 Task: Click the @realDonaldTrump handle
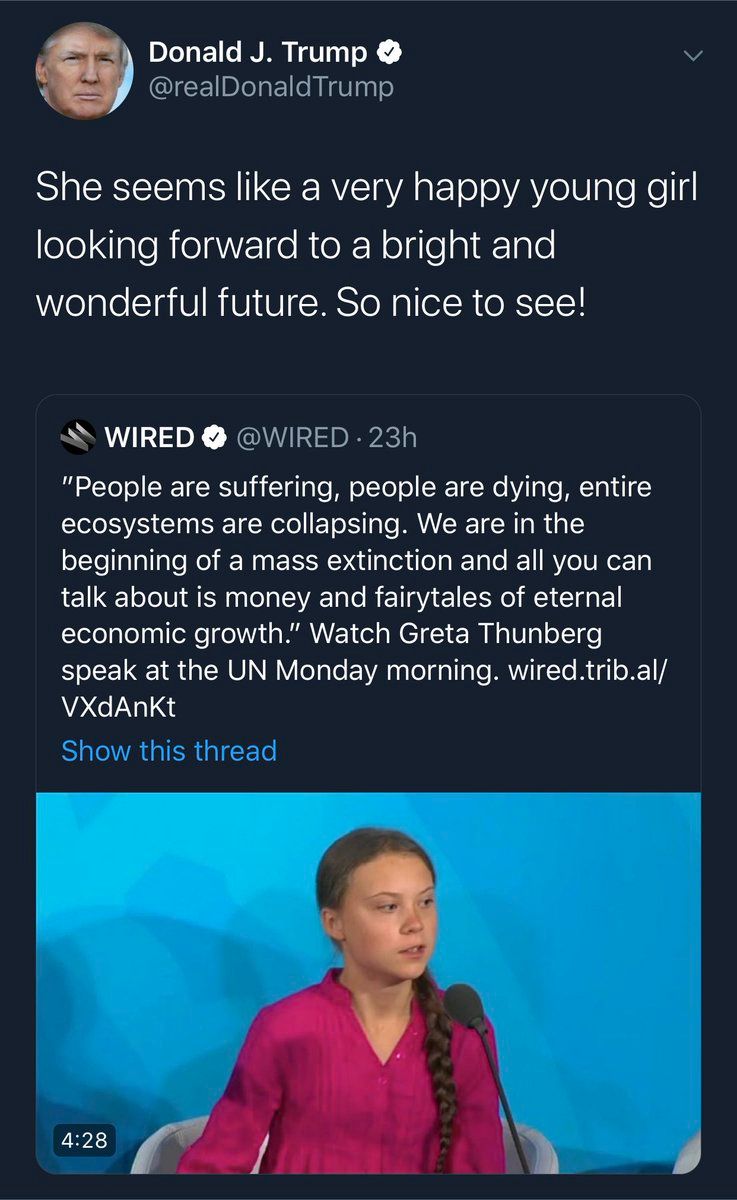click(270, 87)
